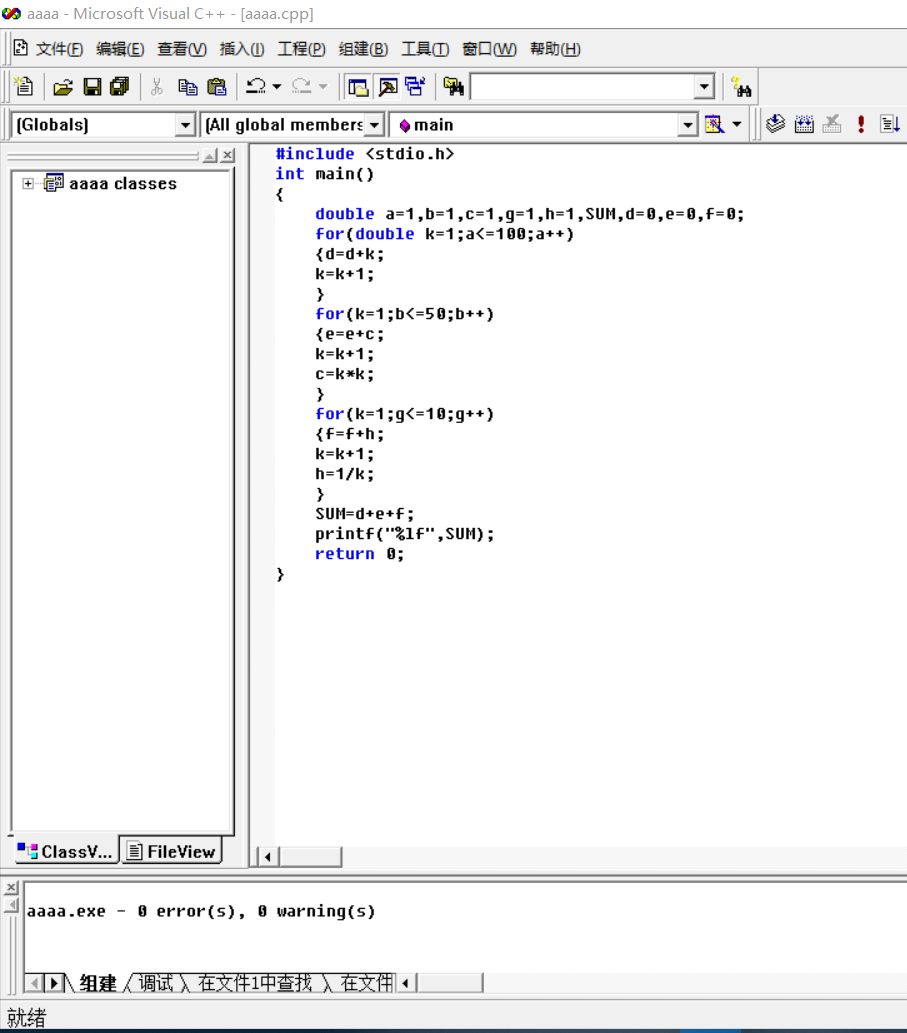Viewport: 907px width, 1033px height.
Task: Open the 窗口(W) menu
Action: click(489, 49)
